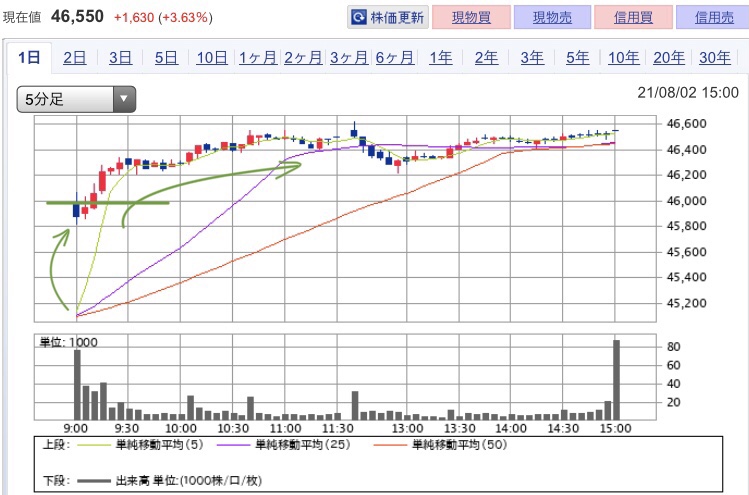Switch to the 10年 period tab
Viewport: 749px width, 495px height.
[x=623, y=58]
